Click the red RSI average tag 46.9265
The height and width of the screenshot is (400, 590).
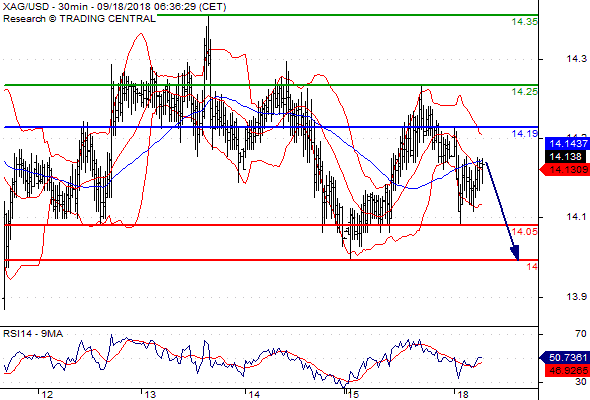[x=567, y=371]
